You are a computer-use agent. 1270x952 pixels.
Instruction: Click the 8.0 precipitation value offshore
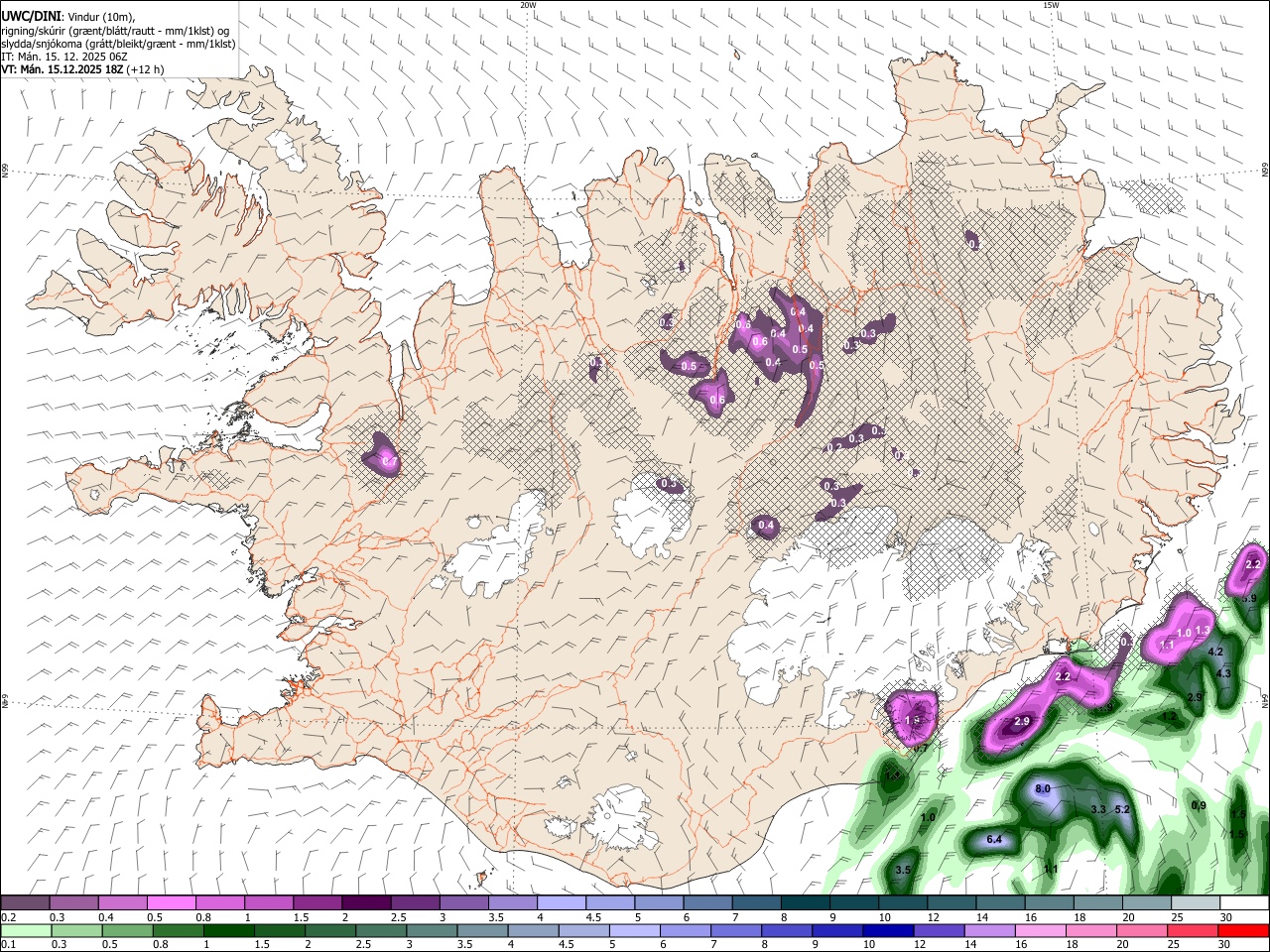click(1043, 789)
